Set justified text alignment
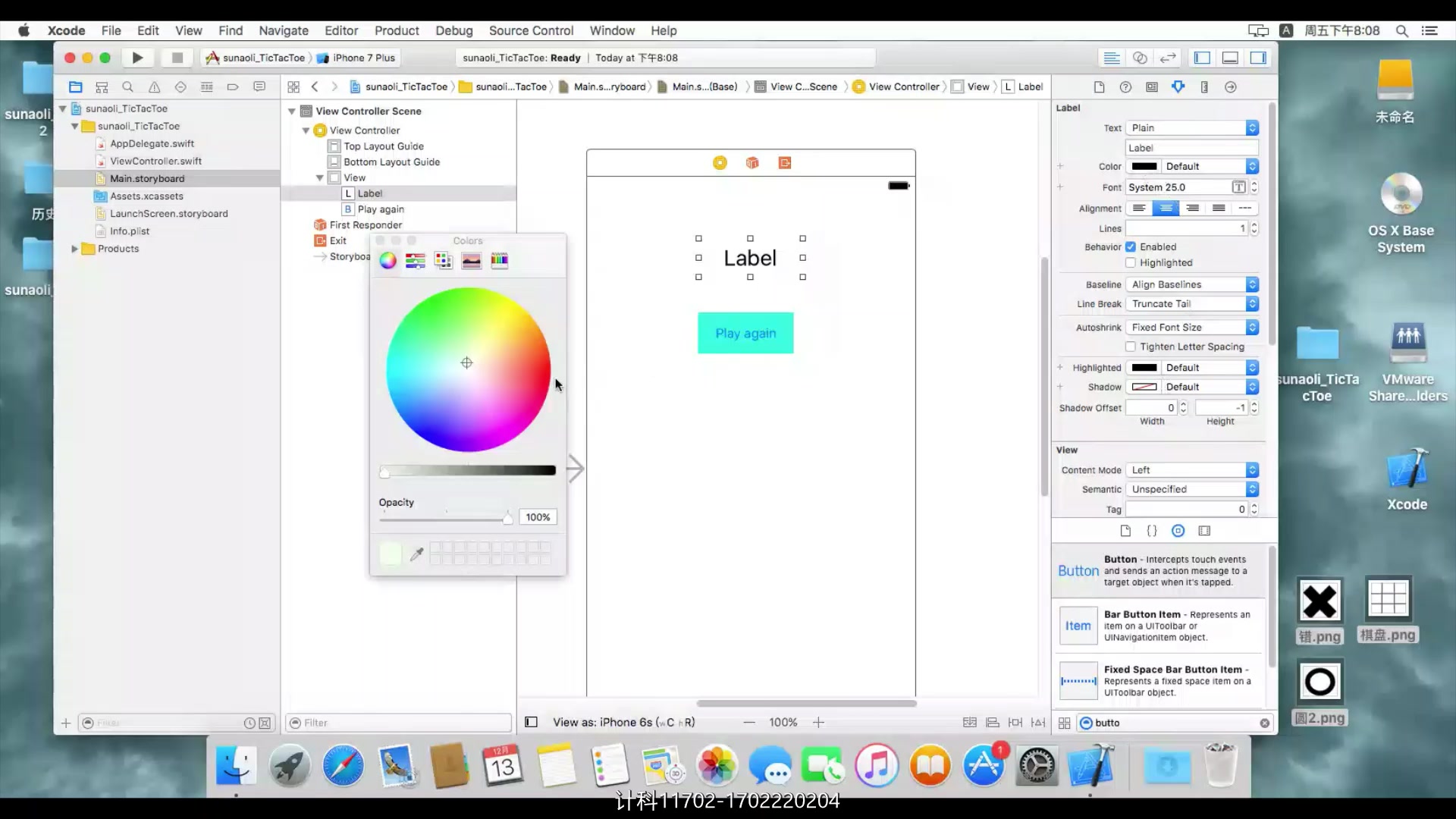This screenshot has height=819, width=1456. [x=1219, y=209]
